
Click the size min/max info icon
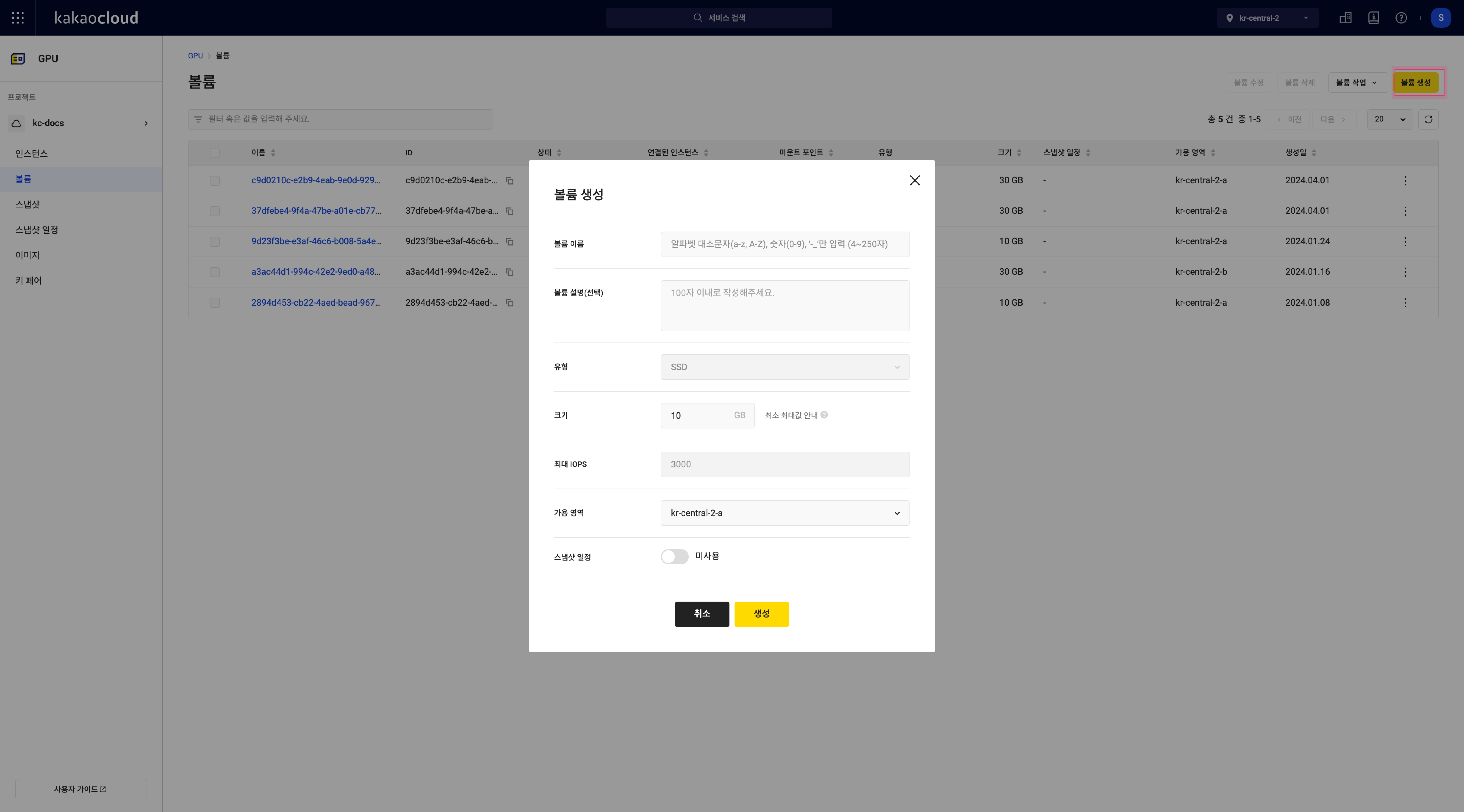[824, 415]
